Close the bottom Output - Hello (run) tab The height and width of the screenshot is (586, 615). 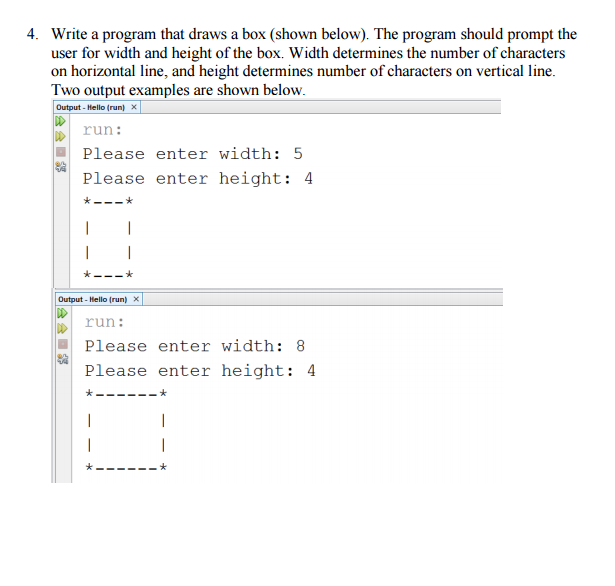point(136,299)
